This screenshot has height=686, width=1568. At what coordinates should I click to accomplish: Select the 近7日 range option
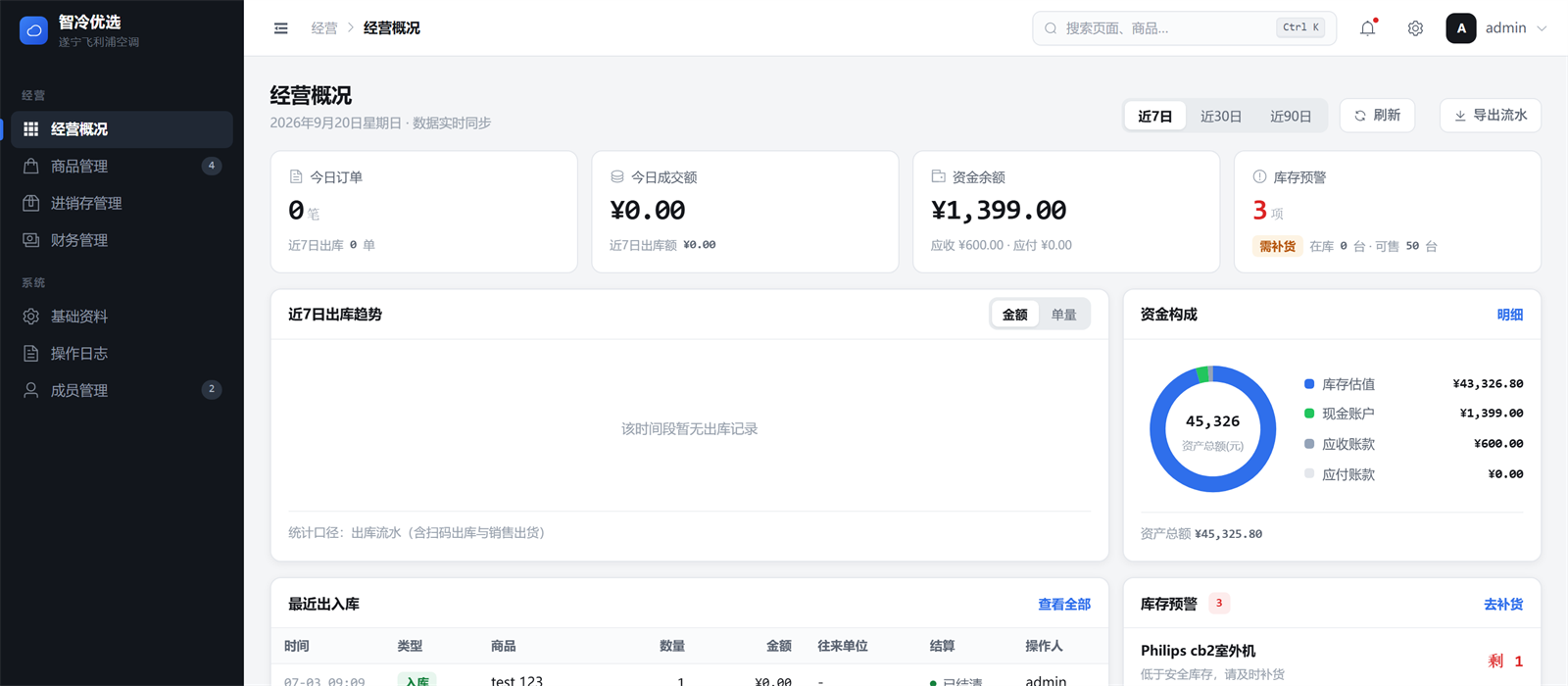pos(1155,116)
